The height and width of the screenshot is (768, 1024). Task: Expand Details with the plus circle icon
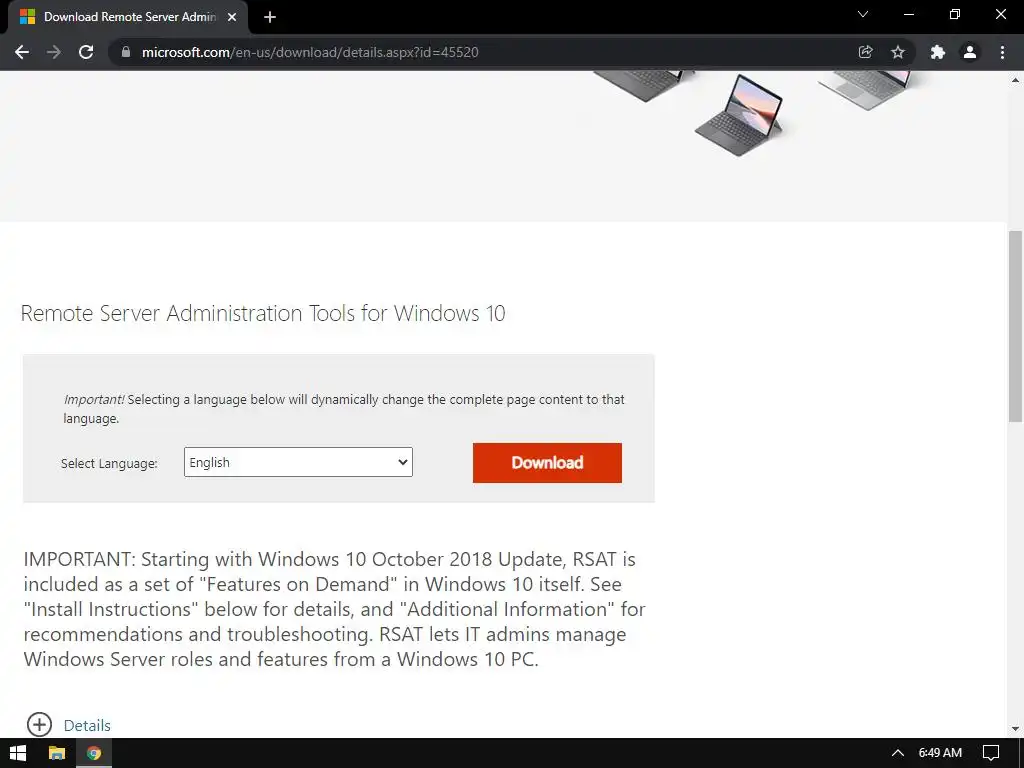[39, 724]
